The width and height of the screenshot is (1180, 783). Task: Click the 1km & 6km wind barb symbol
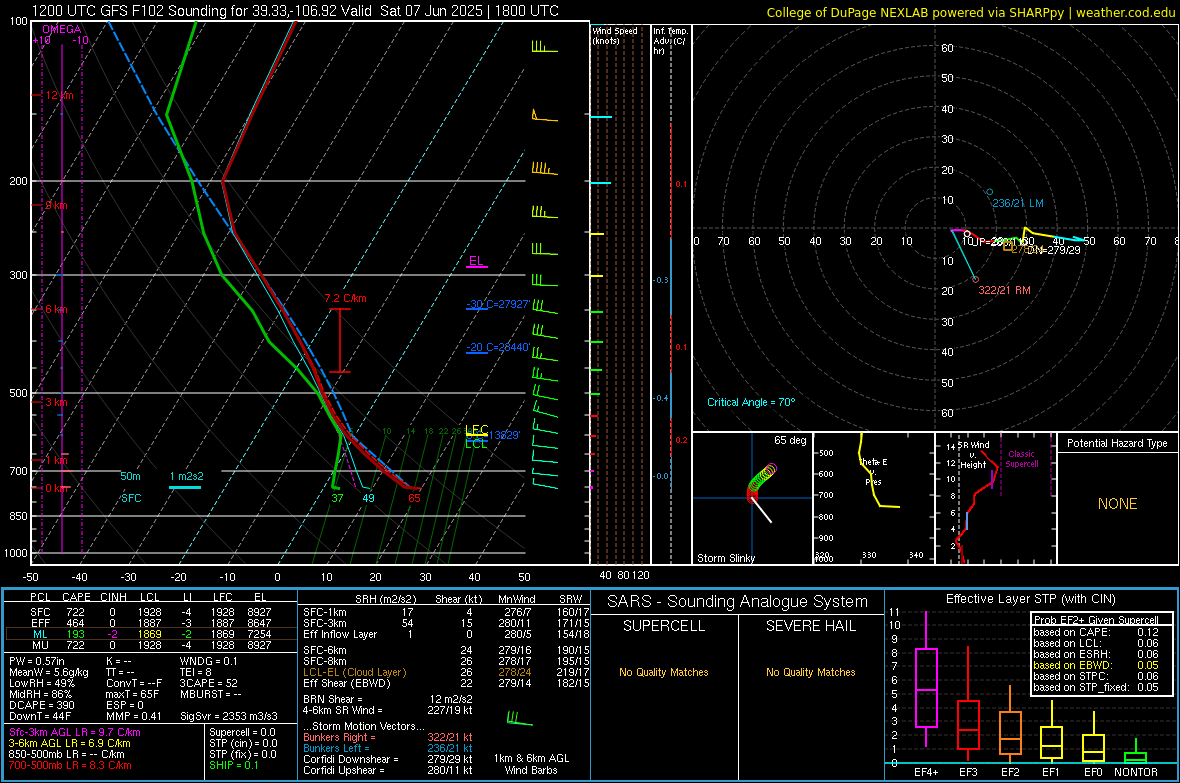click(x=519, y=718)
